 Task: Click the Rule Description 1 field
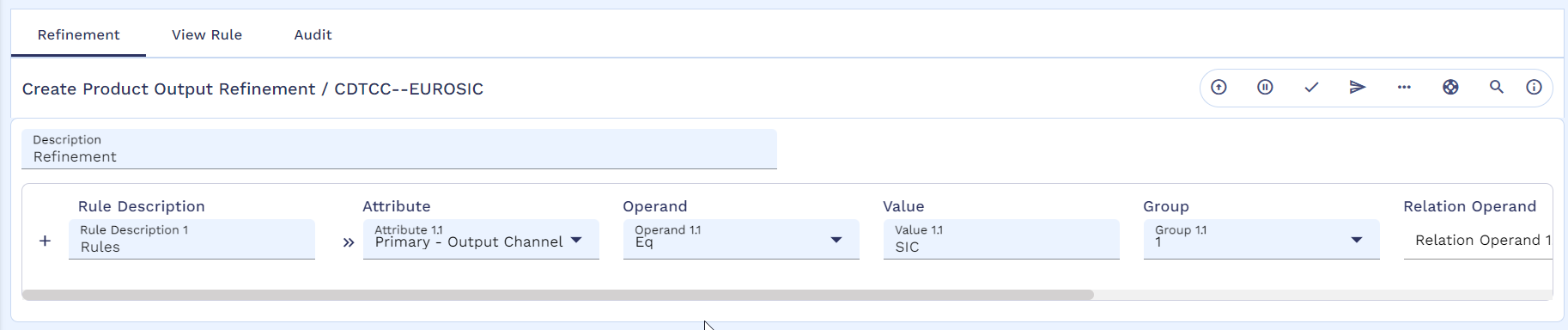tap(191, 239)
